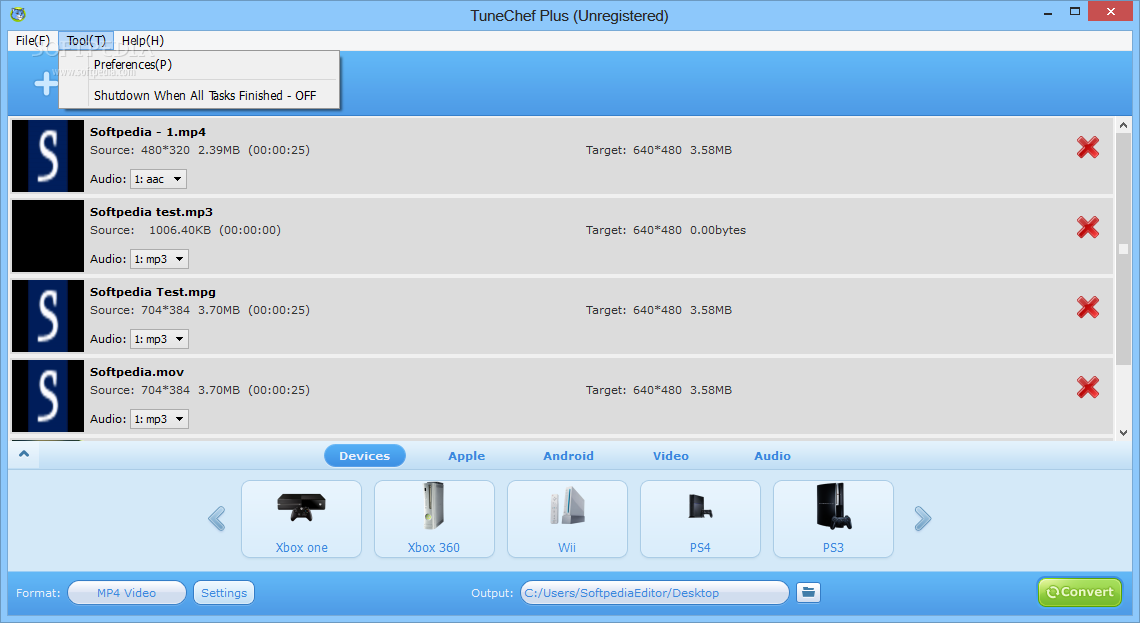The width and height of the screenshot is (1140, 623).
Task: Collapse the device profile panel chevron
Action: click(24, 454)
